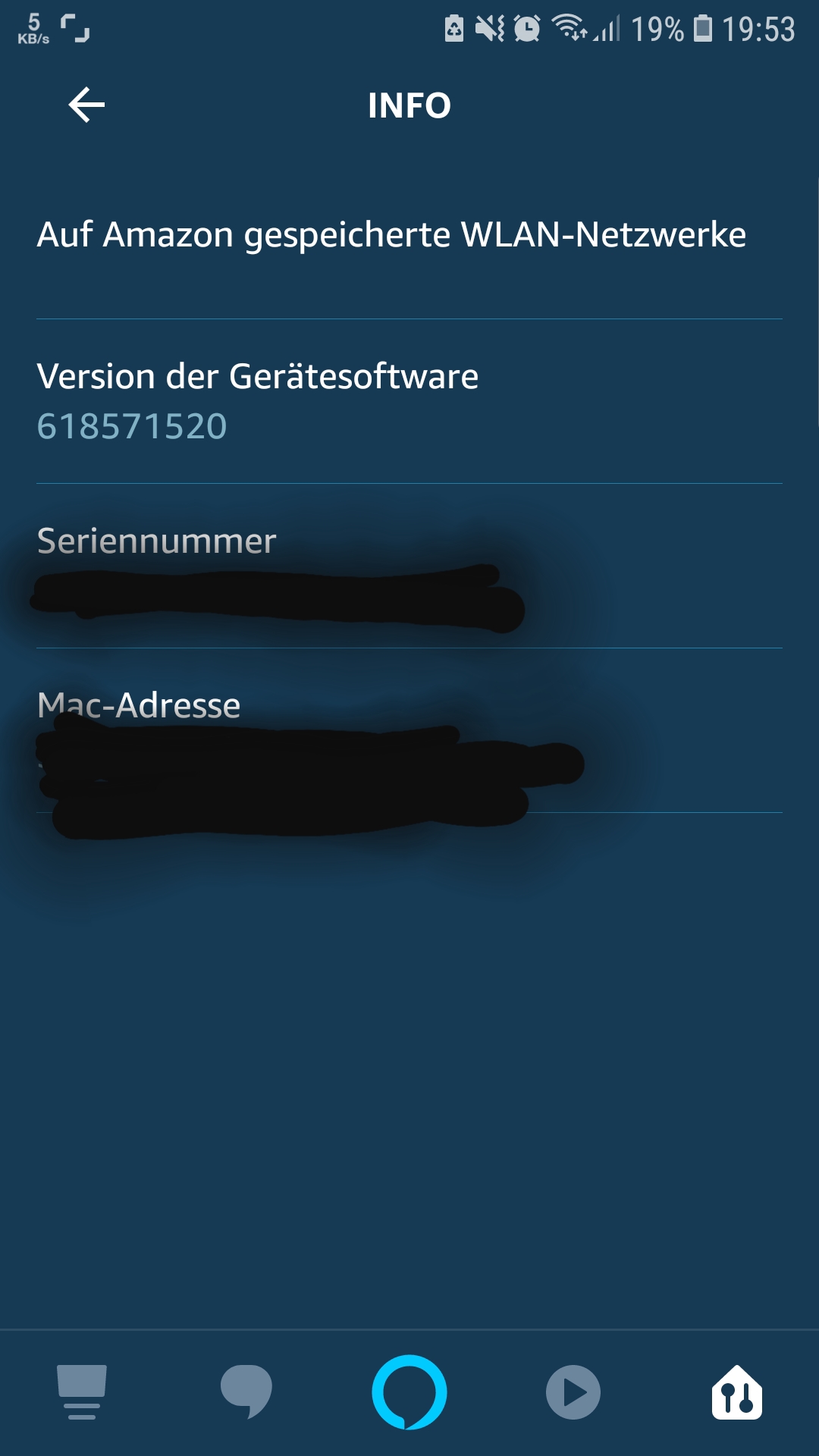
Task: Open the Play media tab
Action: click(x=573, y=1392)
